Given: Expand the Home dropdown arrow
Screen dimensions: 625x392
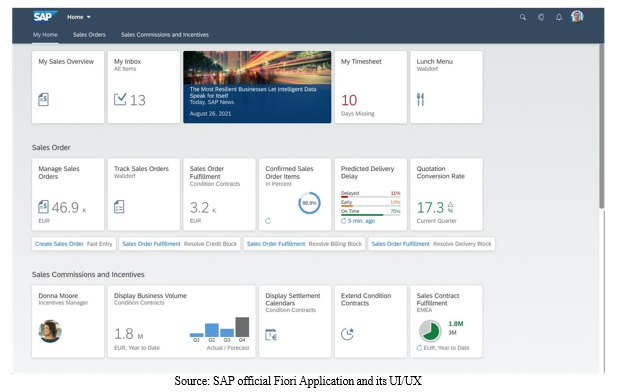Looking at the screenshot, I should point(89,17).
